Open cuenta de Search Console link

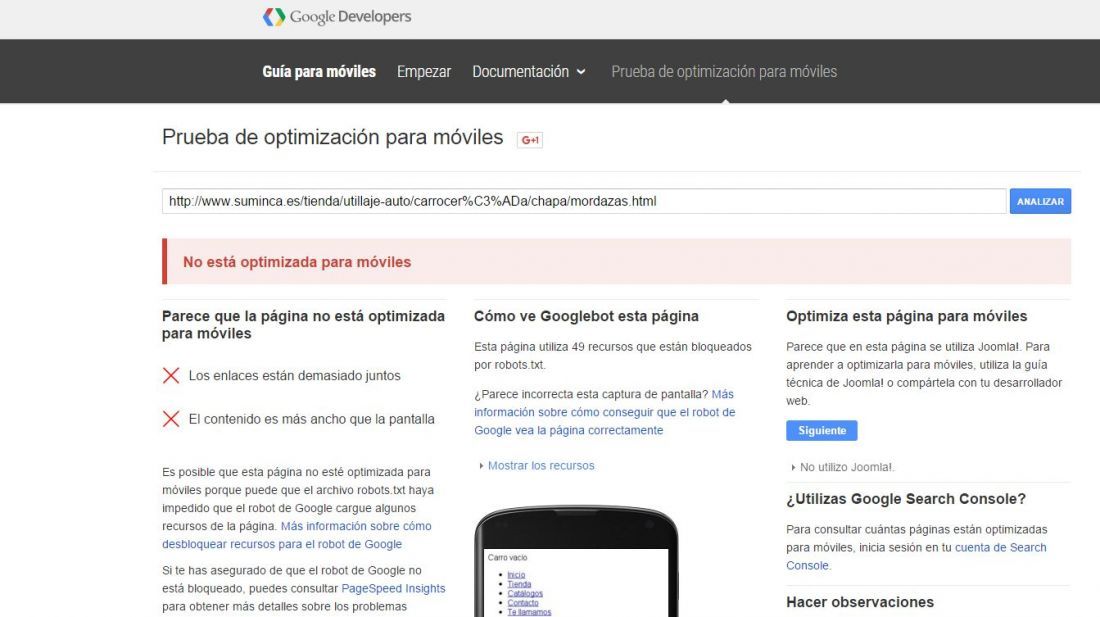[x=916, y=556]
